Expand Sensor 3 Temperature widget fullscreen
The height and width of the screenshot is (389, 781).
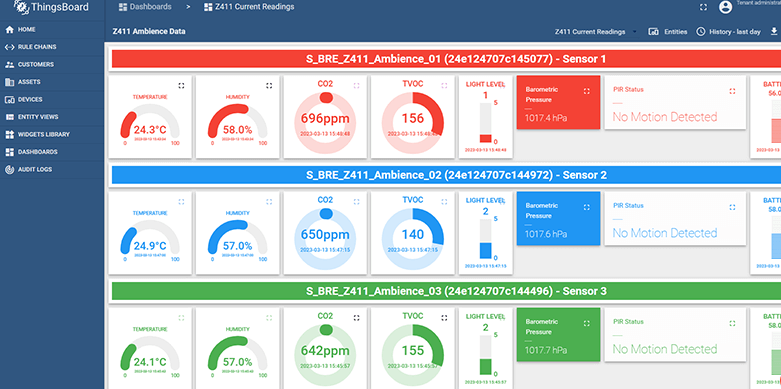tap(181, 318)
